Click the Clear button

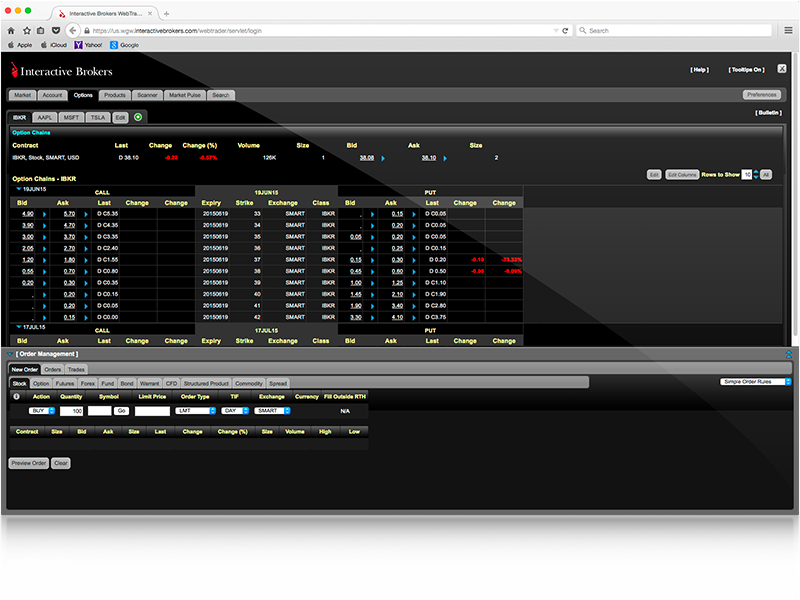[x=61, y=463]
